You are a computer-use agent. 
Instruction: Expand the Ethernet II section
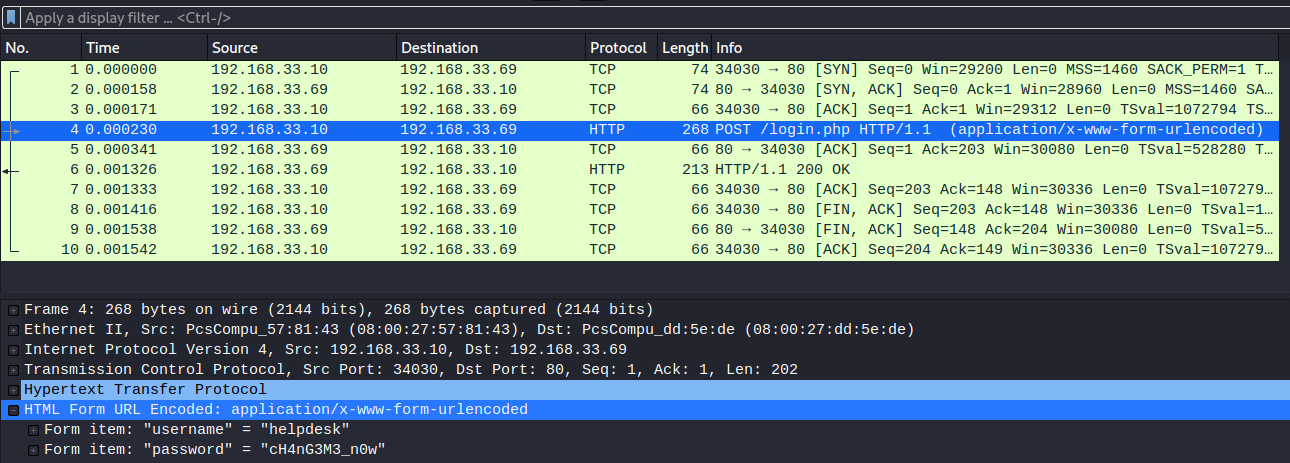click(x=13, y=330)
